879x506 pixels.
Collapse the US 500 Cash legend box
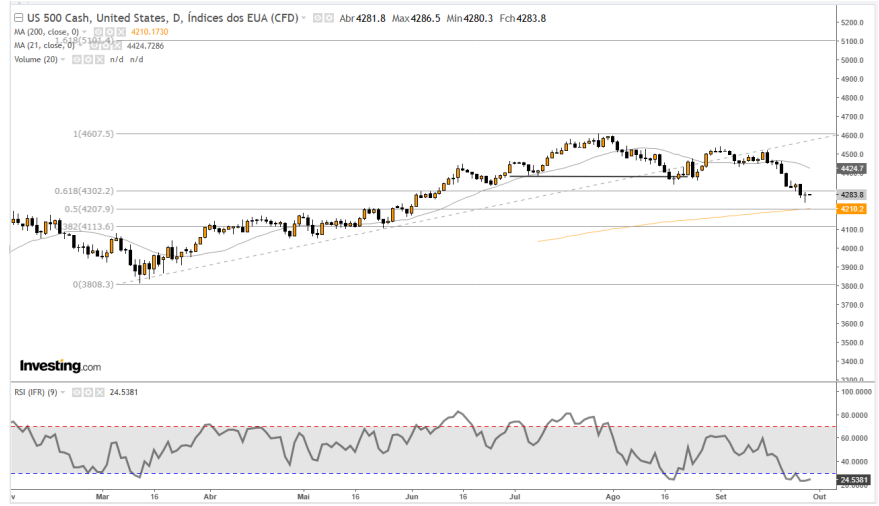(x=18, y=18)
